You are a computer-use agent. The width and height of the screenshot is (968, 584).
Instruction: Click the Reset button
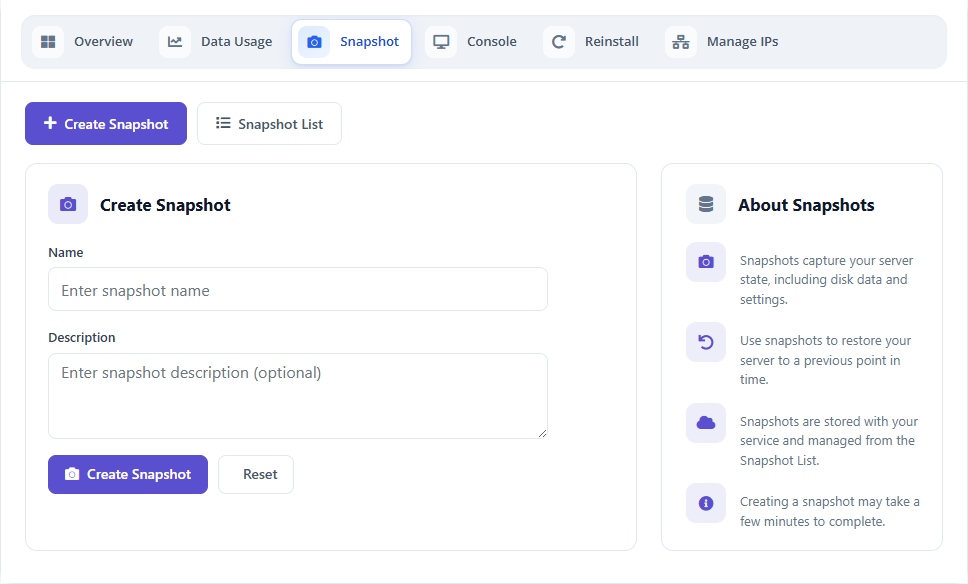click(256, 474)
